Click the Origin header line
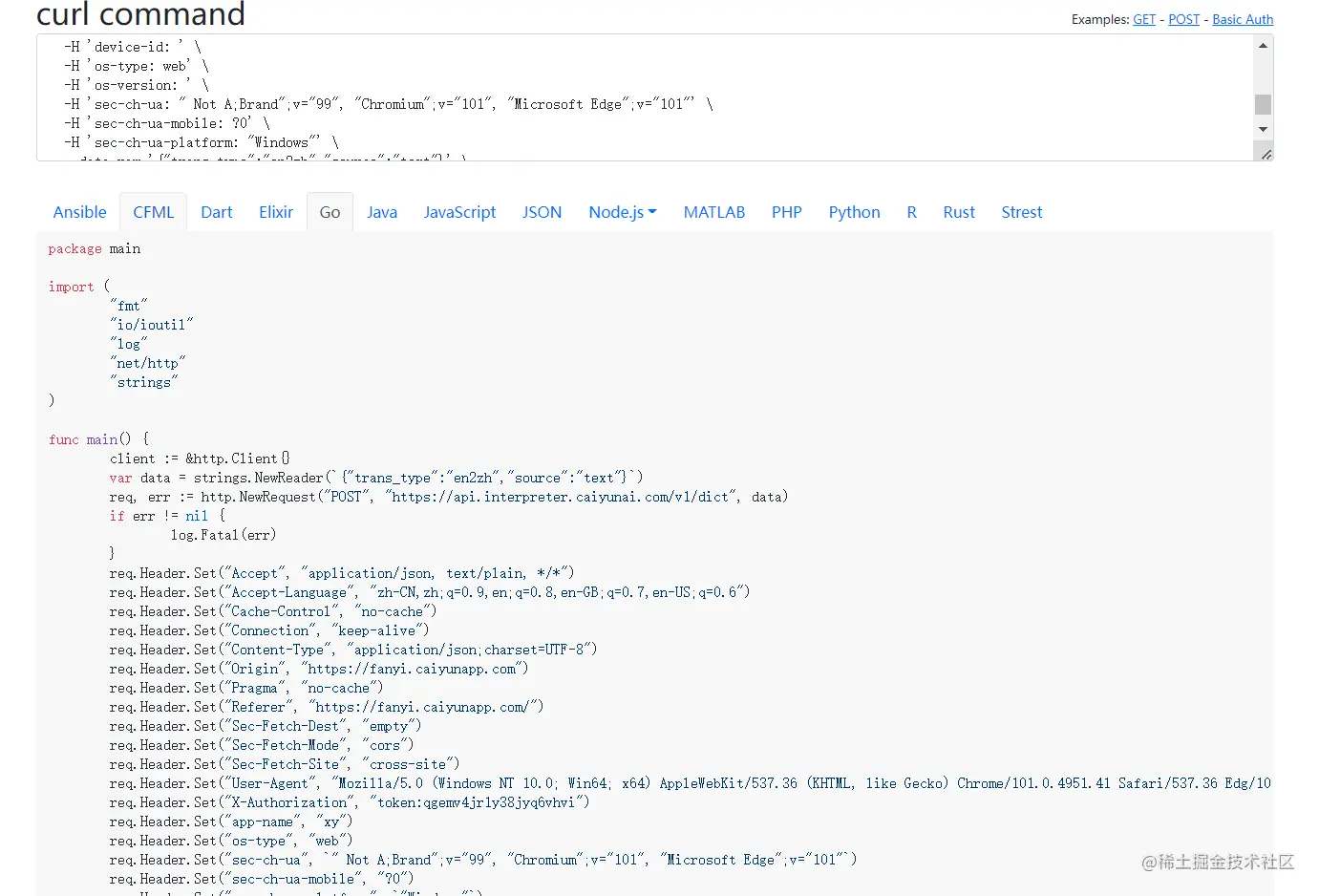The height and width of the screenshot is (896, 1319). tap(319, 669)
